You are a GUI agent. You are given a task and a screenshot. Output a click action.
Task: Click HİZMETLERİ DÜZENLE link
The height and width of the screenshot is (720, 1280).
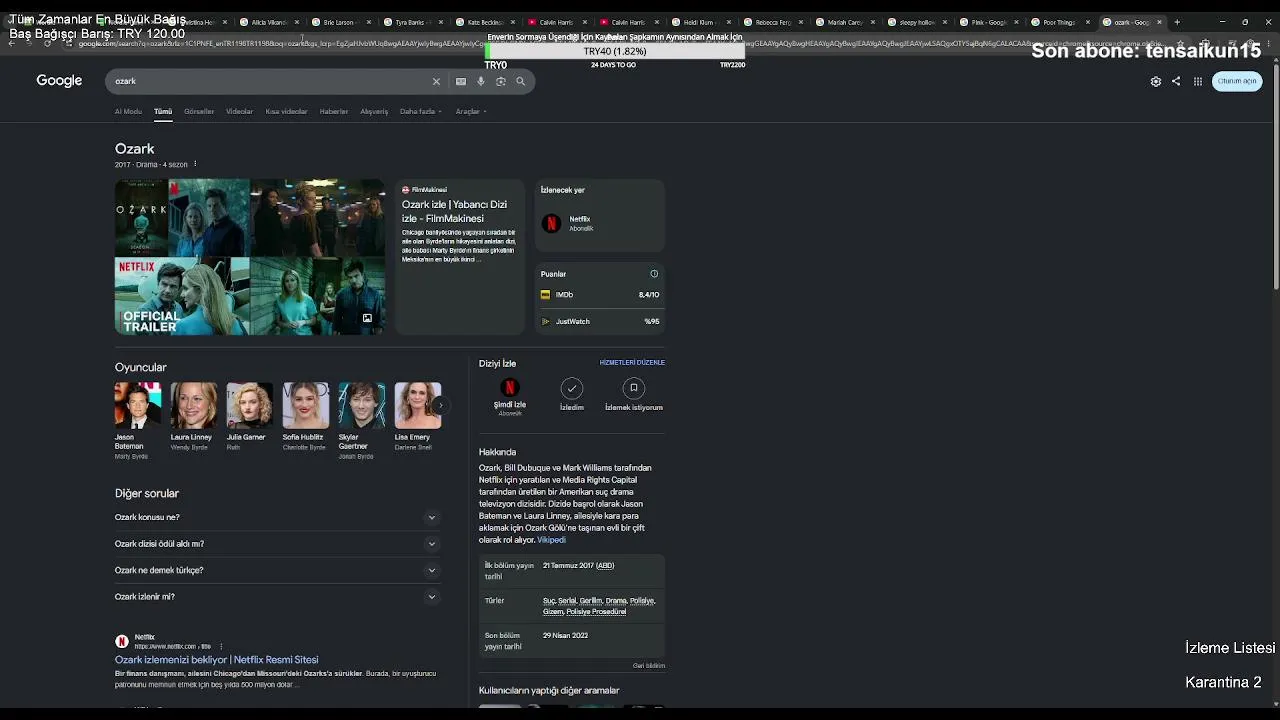pos(632,363)
